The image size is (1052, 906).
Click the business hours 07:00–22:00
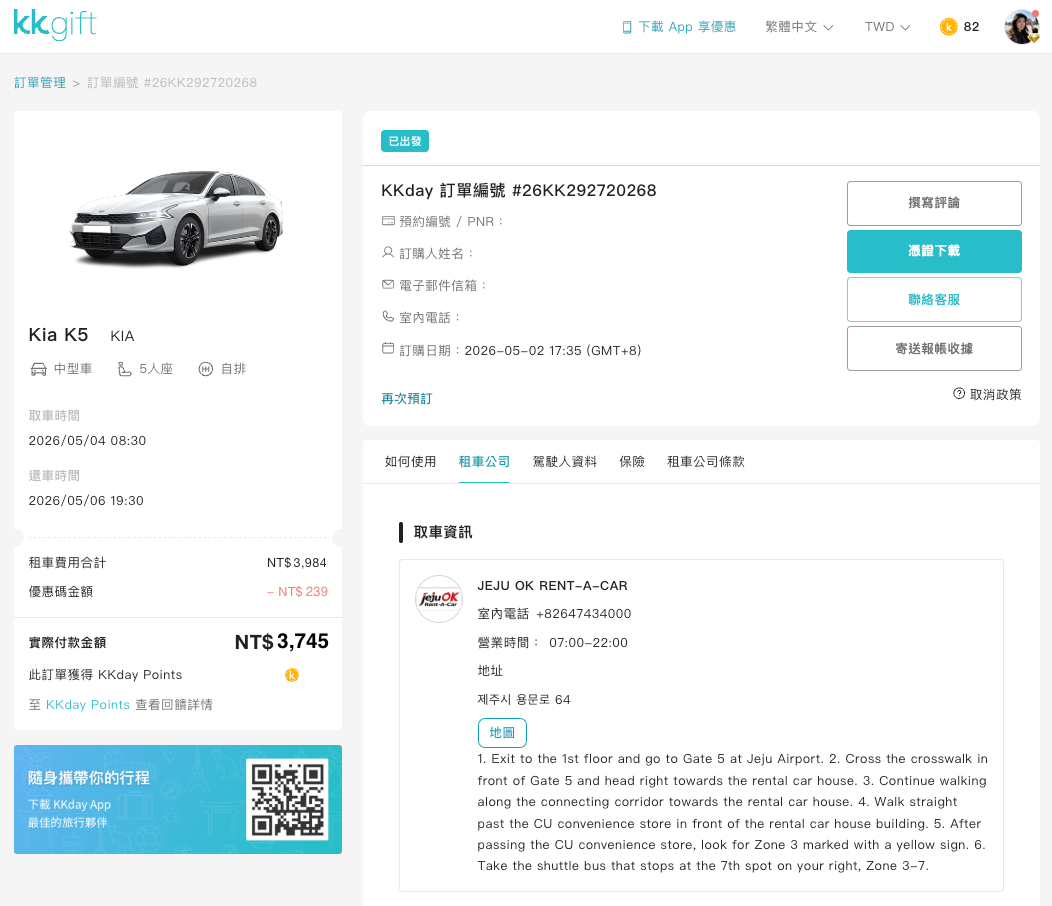coord(588,642)
